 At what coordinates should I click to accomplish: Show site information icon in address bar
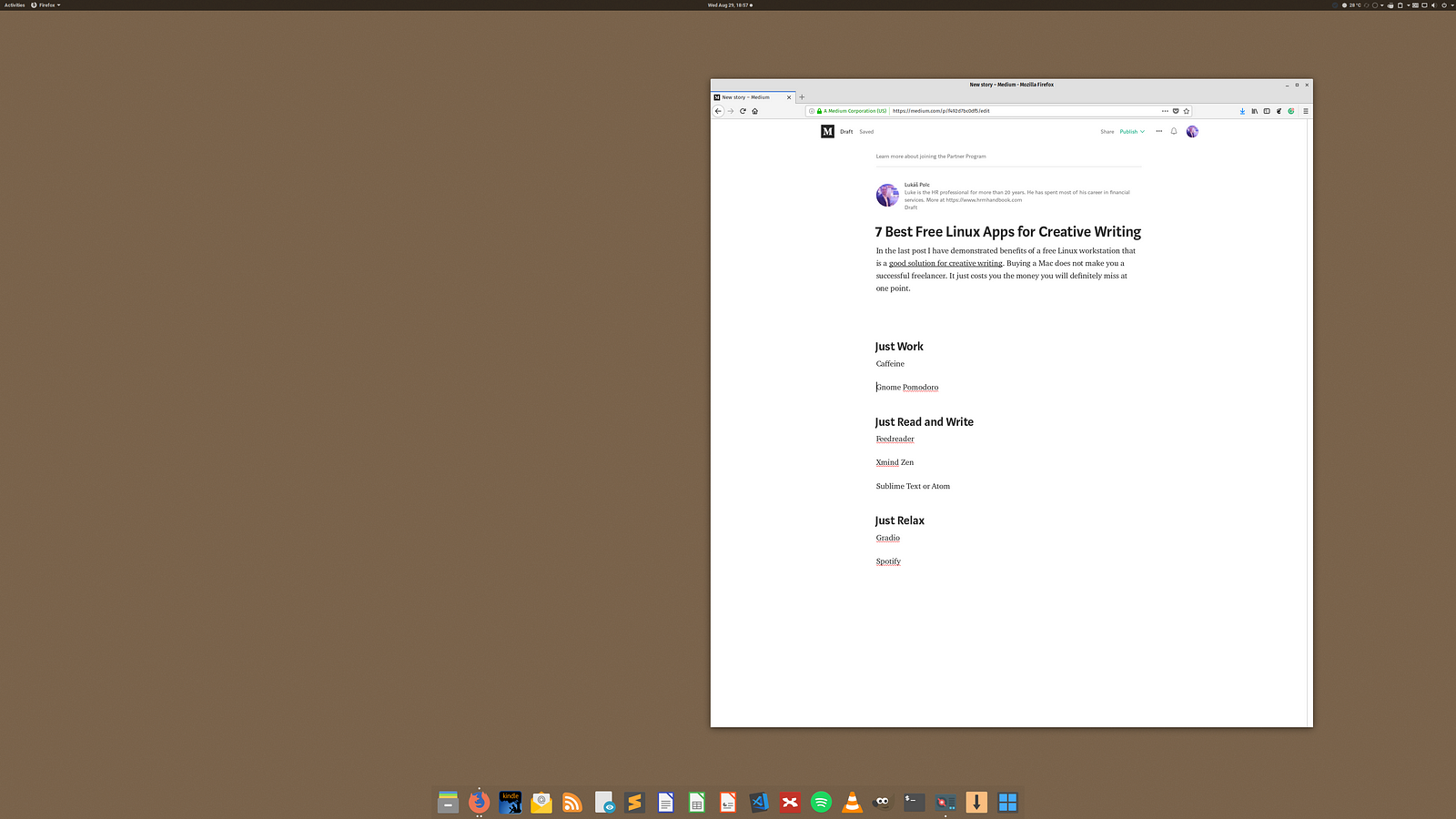click(x=812, y=111)
